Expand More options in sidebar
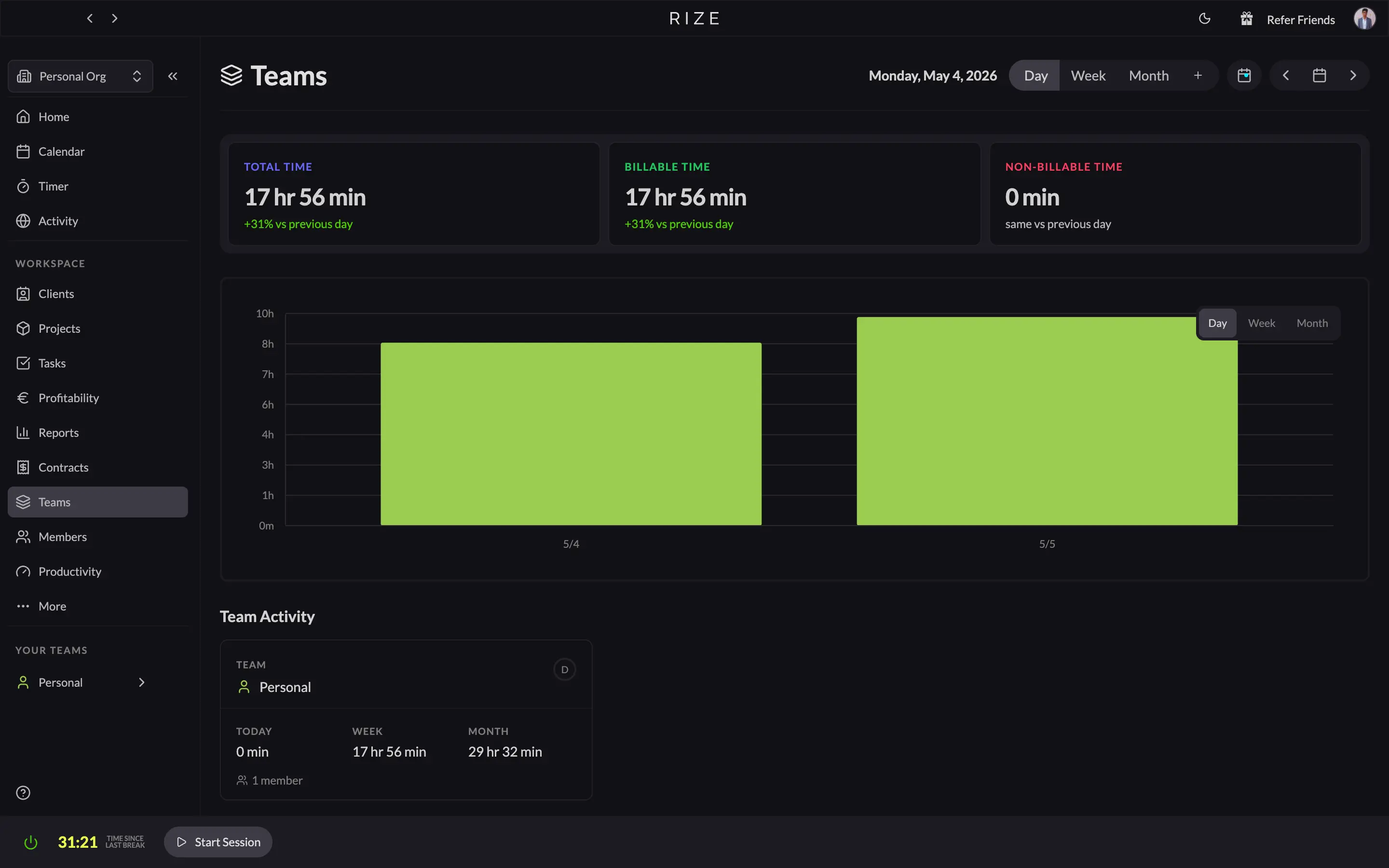This screenshot has width=1389, height=868. tap(97, 606)
